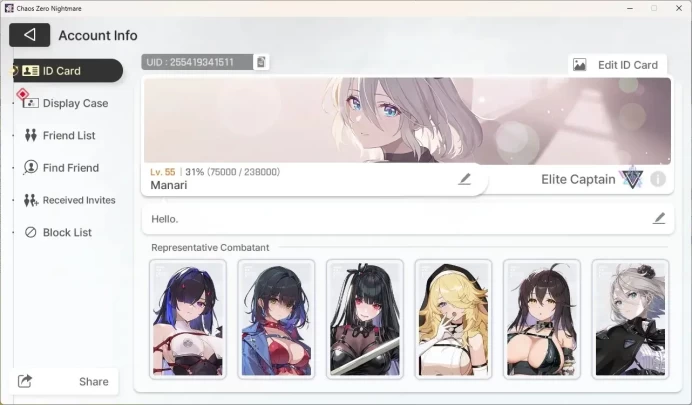Close the Chaos Zero Nightmare window

(679, 8)
